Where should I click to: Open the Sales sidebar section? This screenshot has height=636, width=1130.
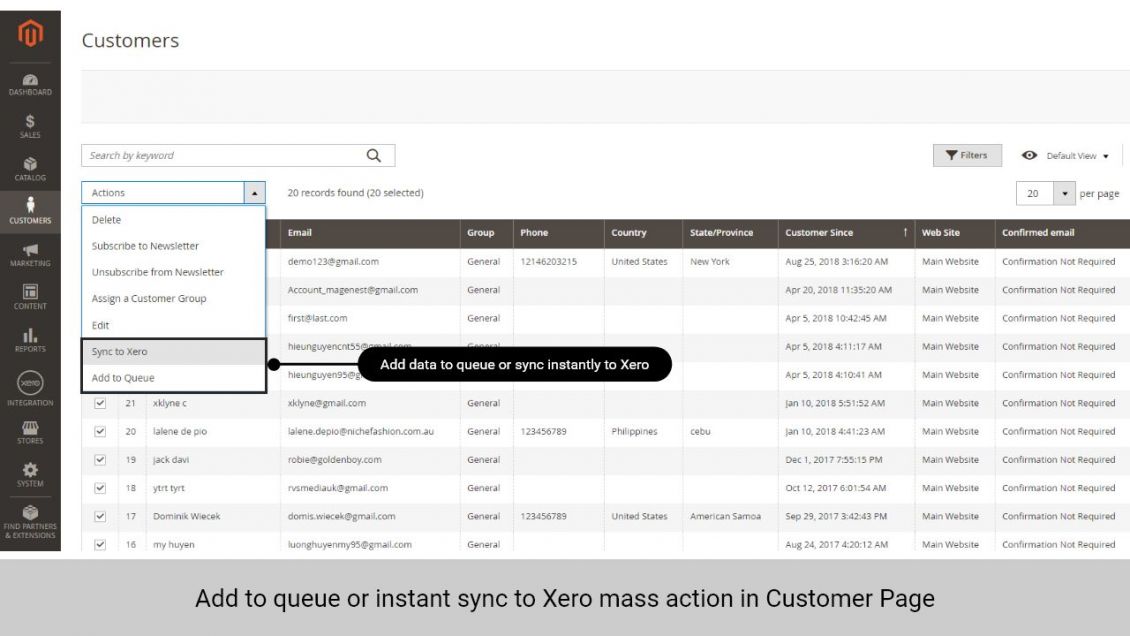(30, 127)
